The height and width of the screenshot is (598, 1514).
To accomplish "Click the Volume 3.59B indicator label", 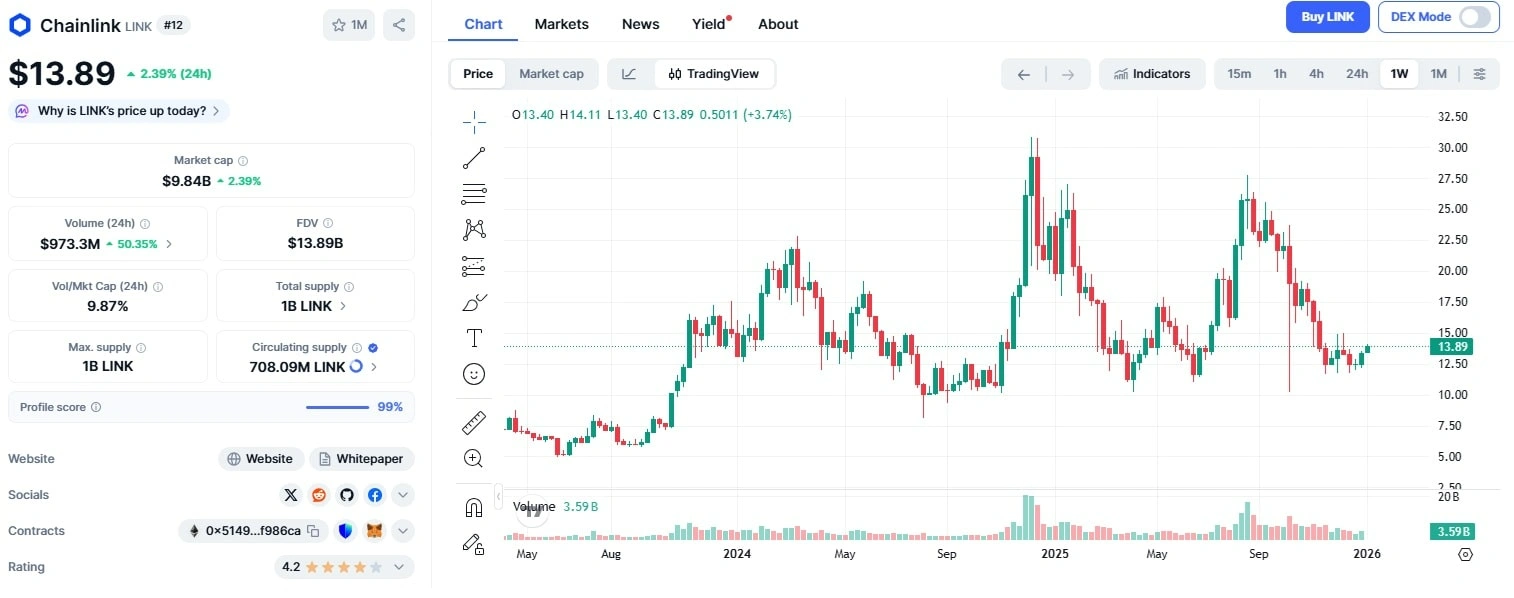I will point(555,506).
